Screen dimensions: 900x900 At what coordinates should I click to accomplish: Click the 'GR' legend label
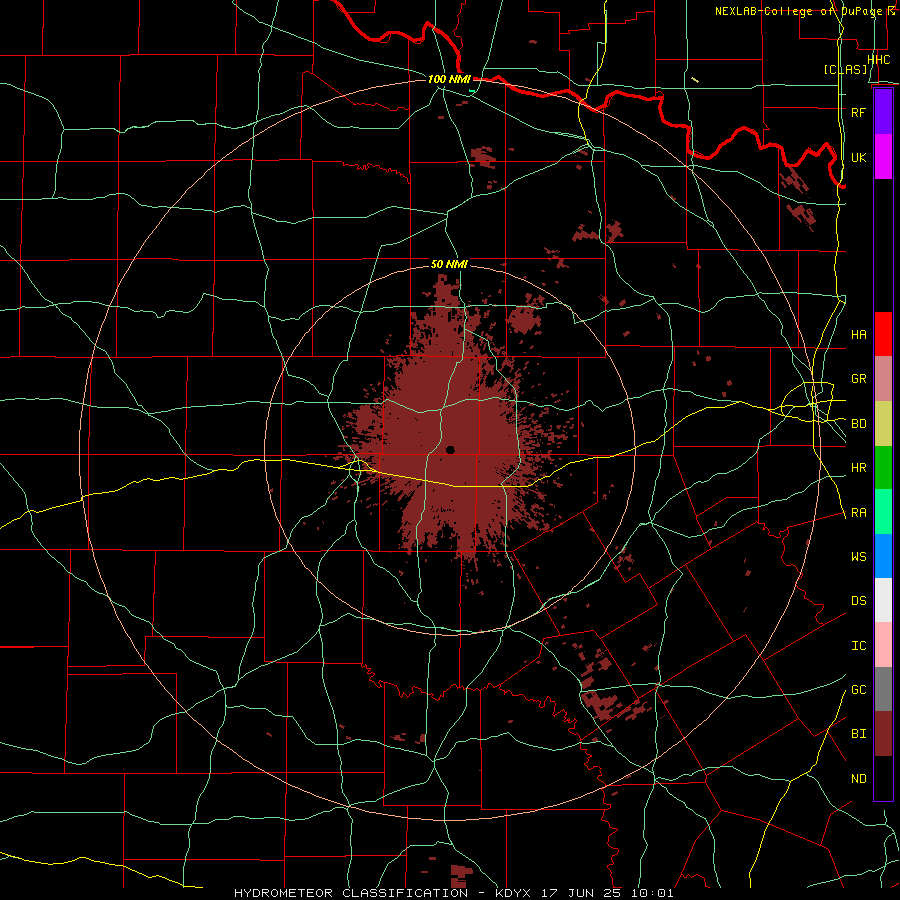858,379
